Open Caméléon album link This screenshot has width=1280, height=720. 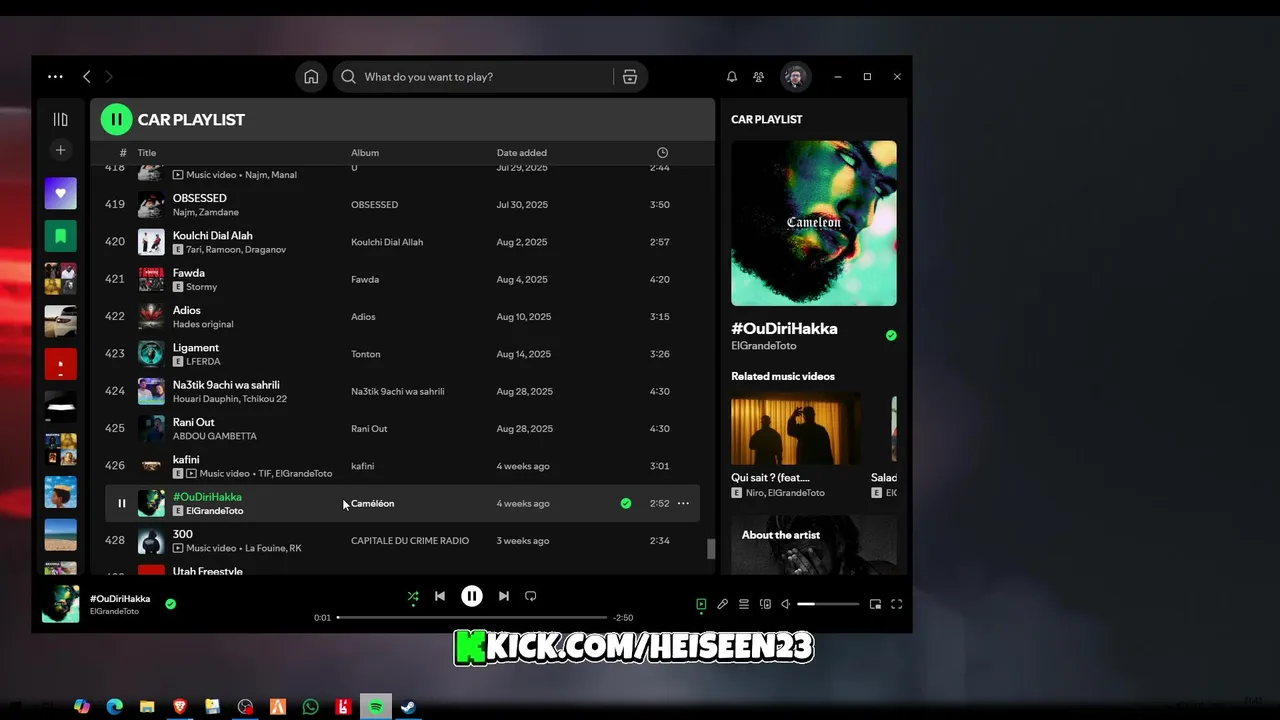(373, 504)
